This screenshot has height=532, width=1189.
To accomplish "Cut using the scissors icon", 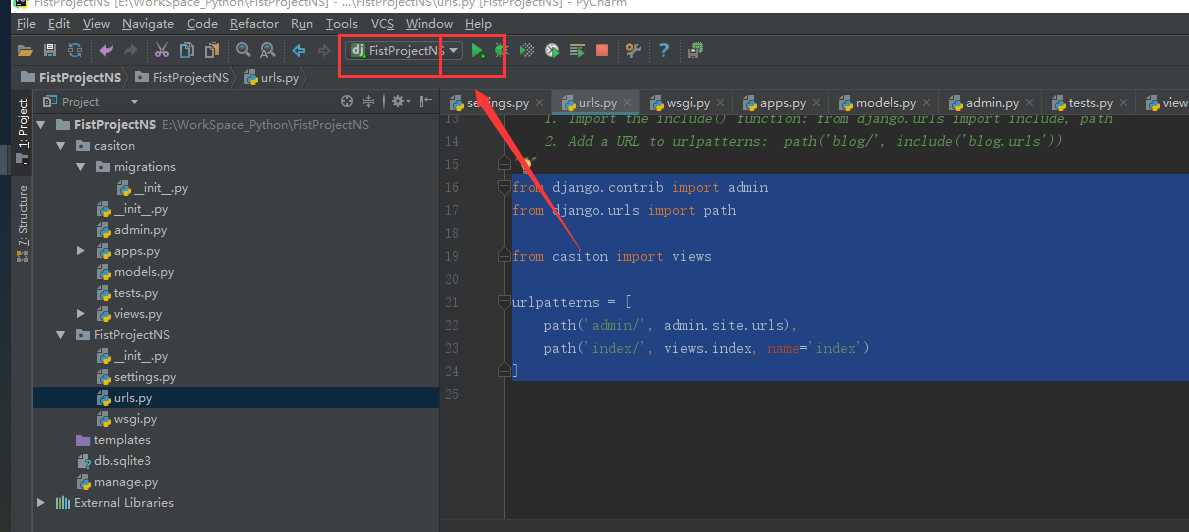I will tap(162, 51).
